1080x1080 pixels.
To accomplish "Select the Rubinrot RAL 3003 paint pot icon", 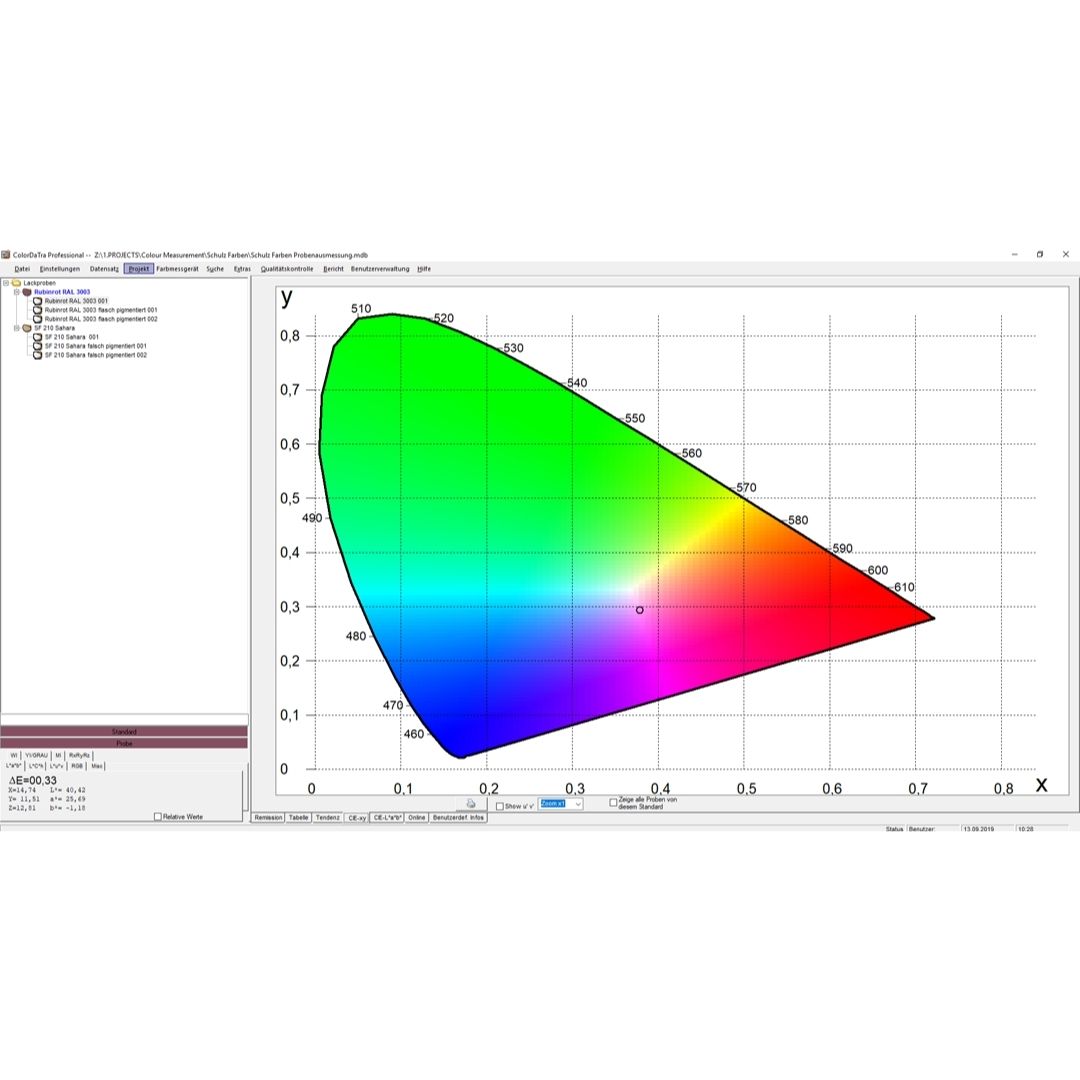I will pos(26,292).
